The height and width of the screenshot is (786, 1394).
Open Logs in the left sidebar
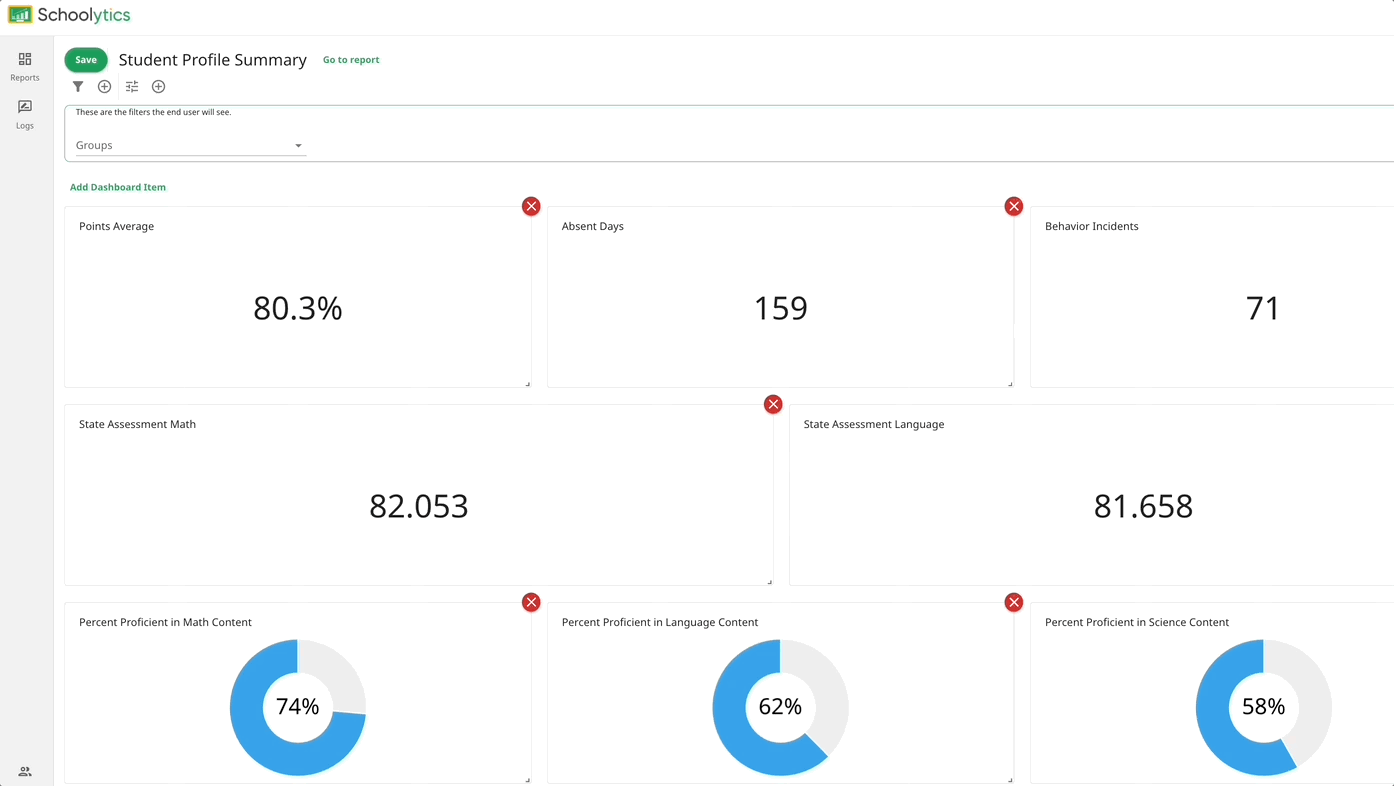pyautogui.click(x=25, y=114)
